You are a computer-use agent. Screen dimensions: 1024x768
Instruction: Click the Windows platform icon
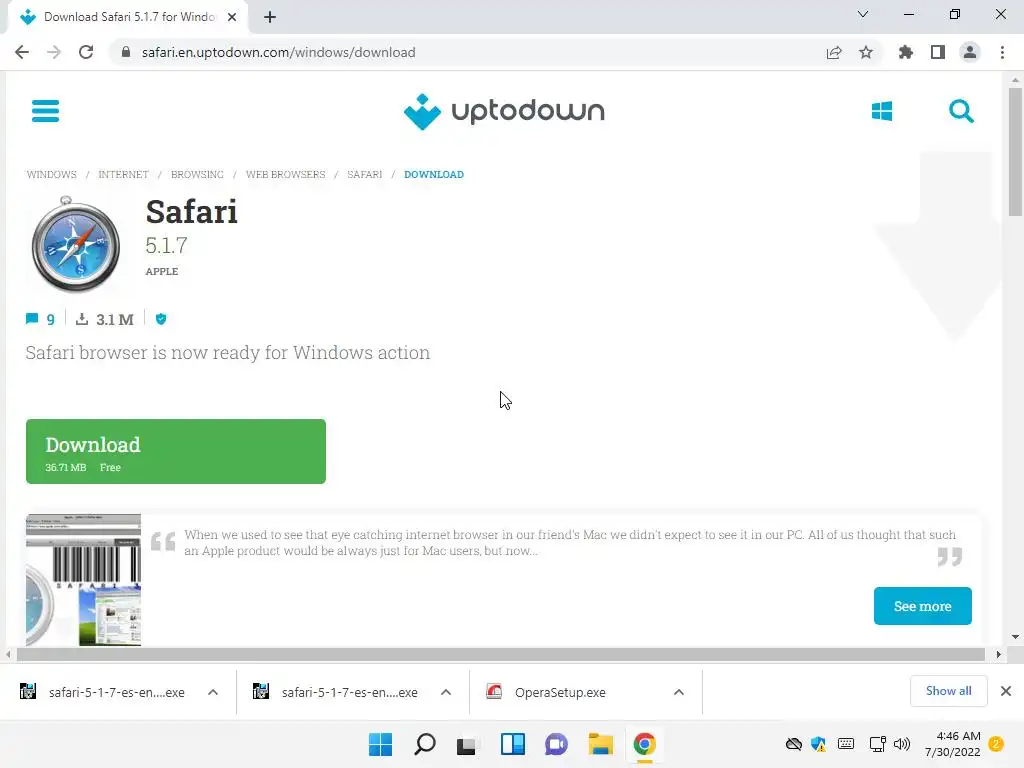pos(882,111)
